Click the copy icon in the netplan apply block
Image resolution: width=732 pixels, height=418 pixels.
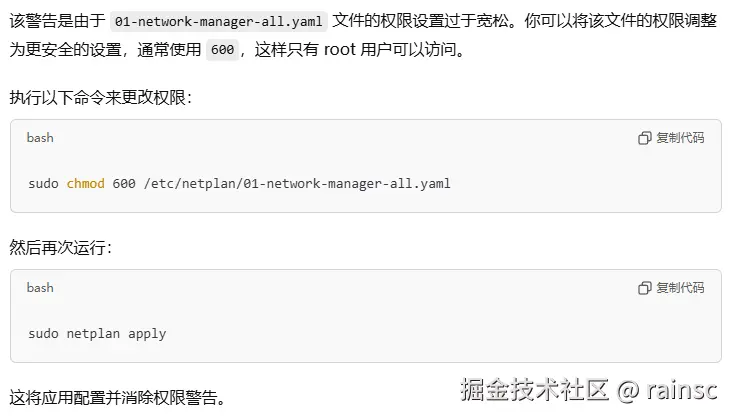pos(644,288)
